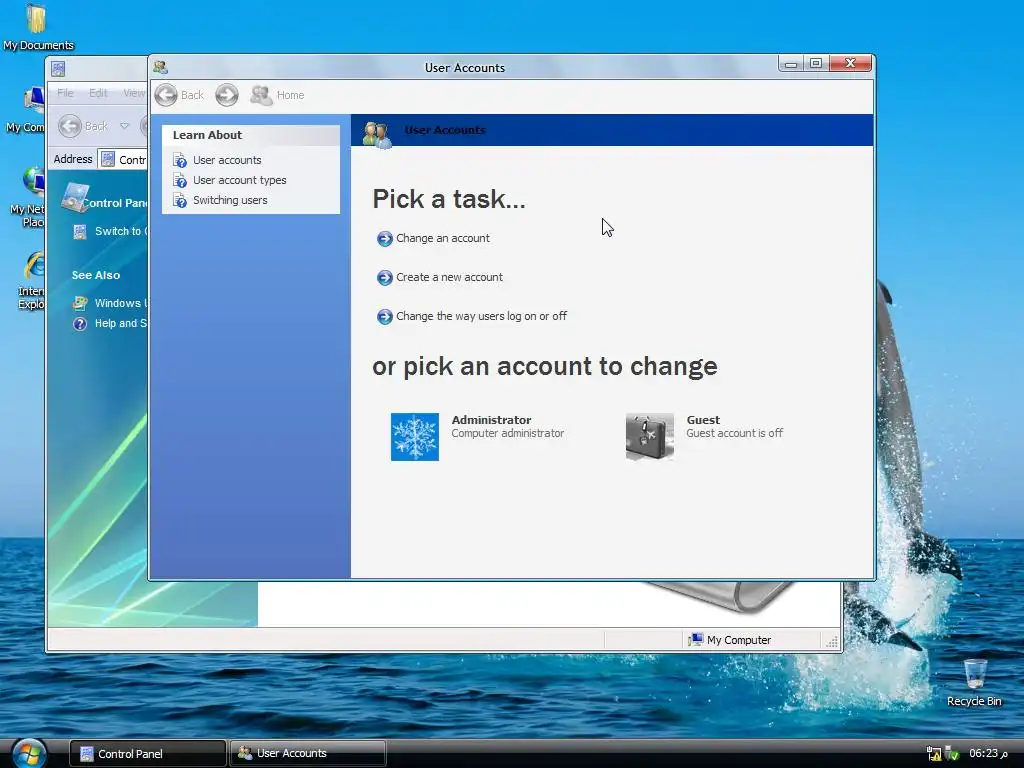The width and height of the screenshot is (1024, 768).
Task: Click the Administrator snowflake picture
Action: 415,437
